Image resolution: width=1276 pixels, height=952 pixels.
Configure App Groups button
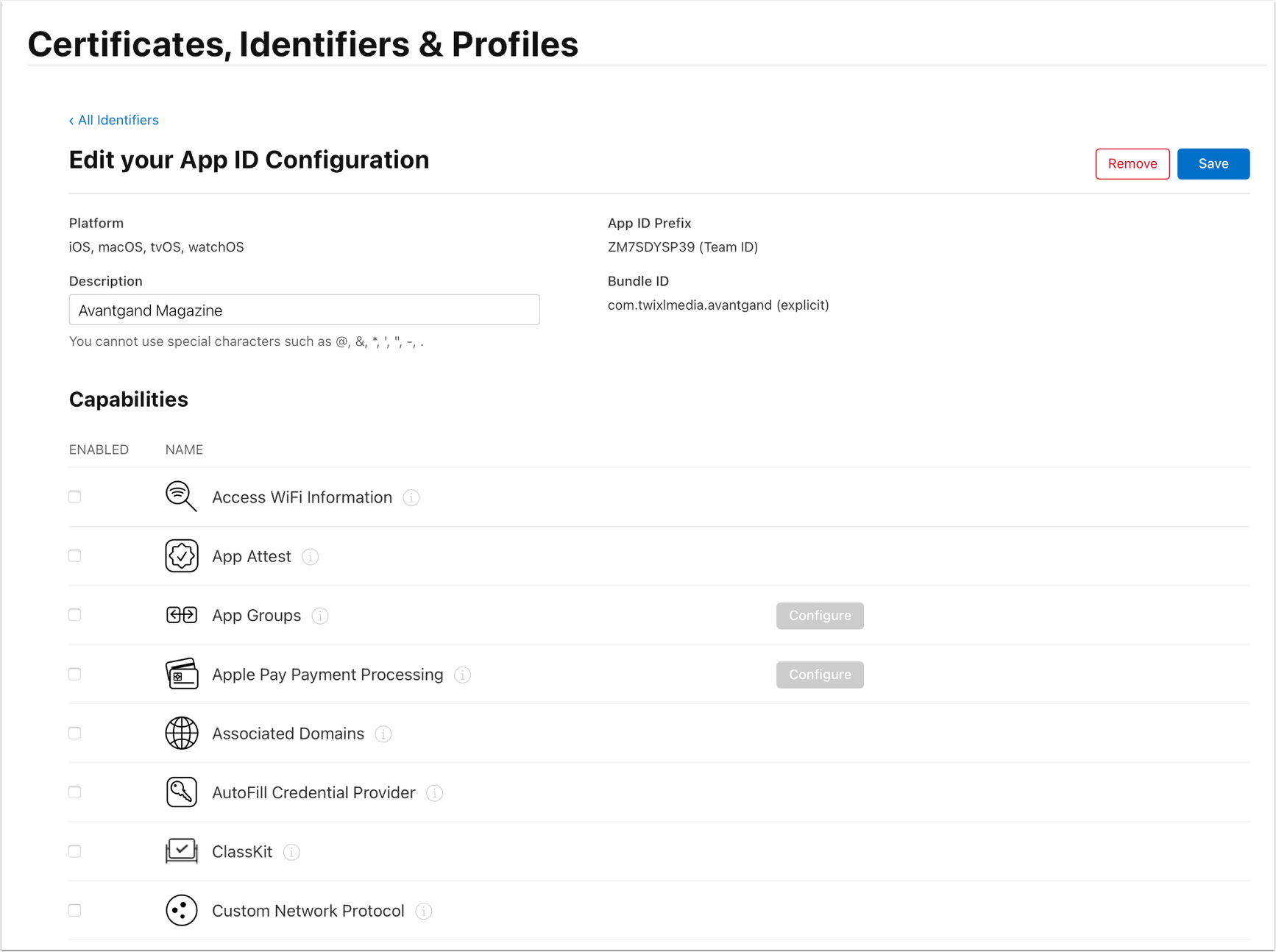click(x=820, y=616)
